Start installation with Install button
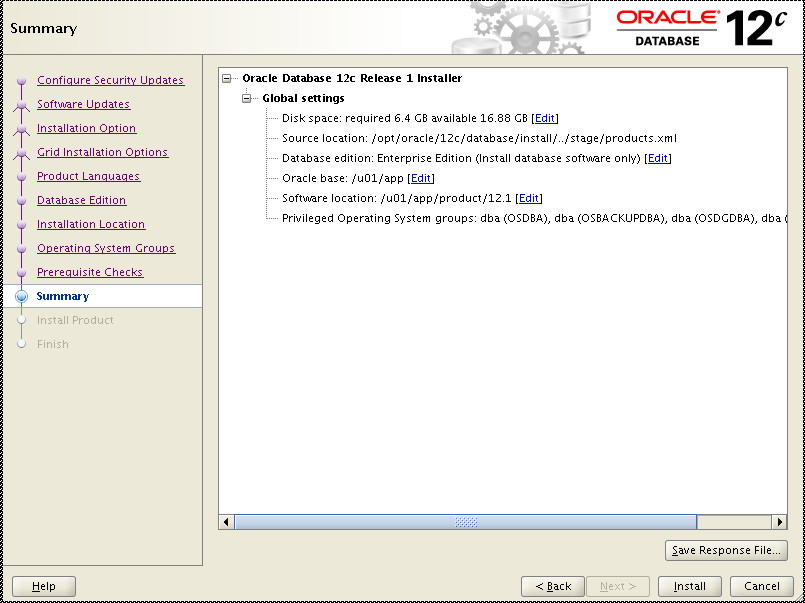Image resolution: width=805 pixels, height=603 pixels. tap(689, 586)
